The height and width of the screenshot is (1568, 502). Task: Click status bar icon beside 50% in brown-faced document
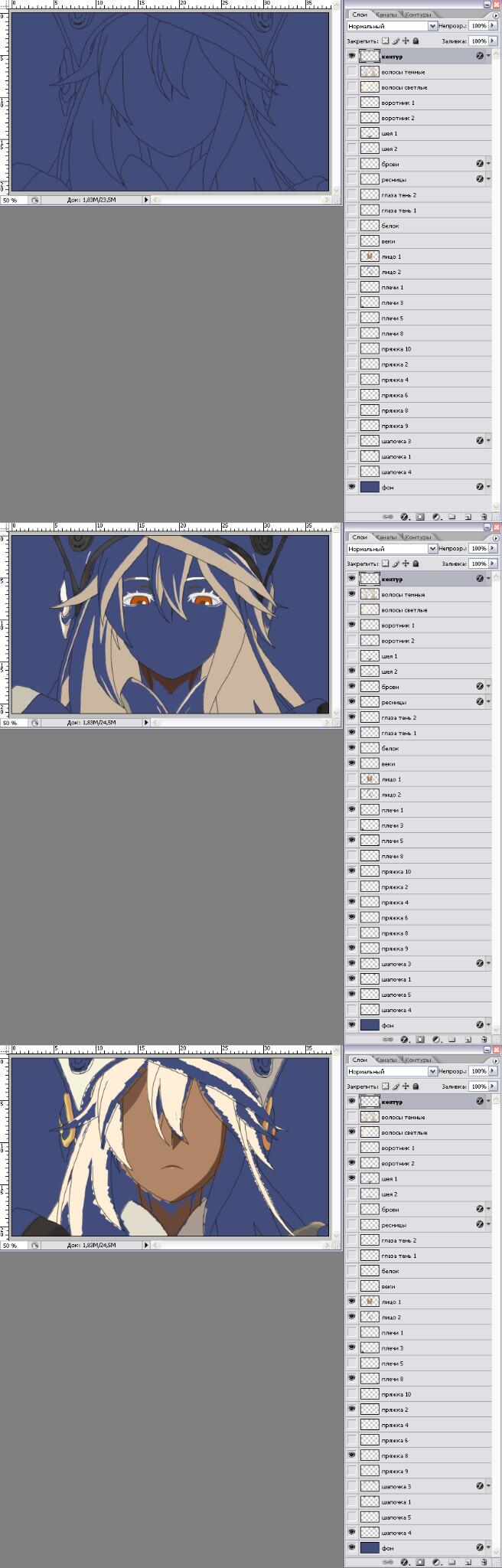pyautogui.click(x=34, y=1245)
